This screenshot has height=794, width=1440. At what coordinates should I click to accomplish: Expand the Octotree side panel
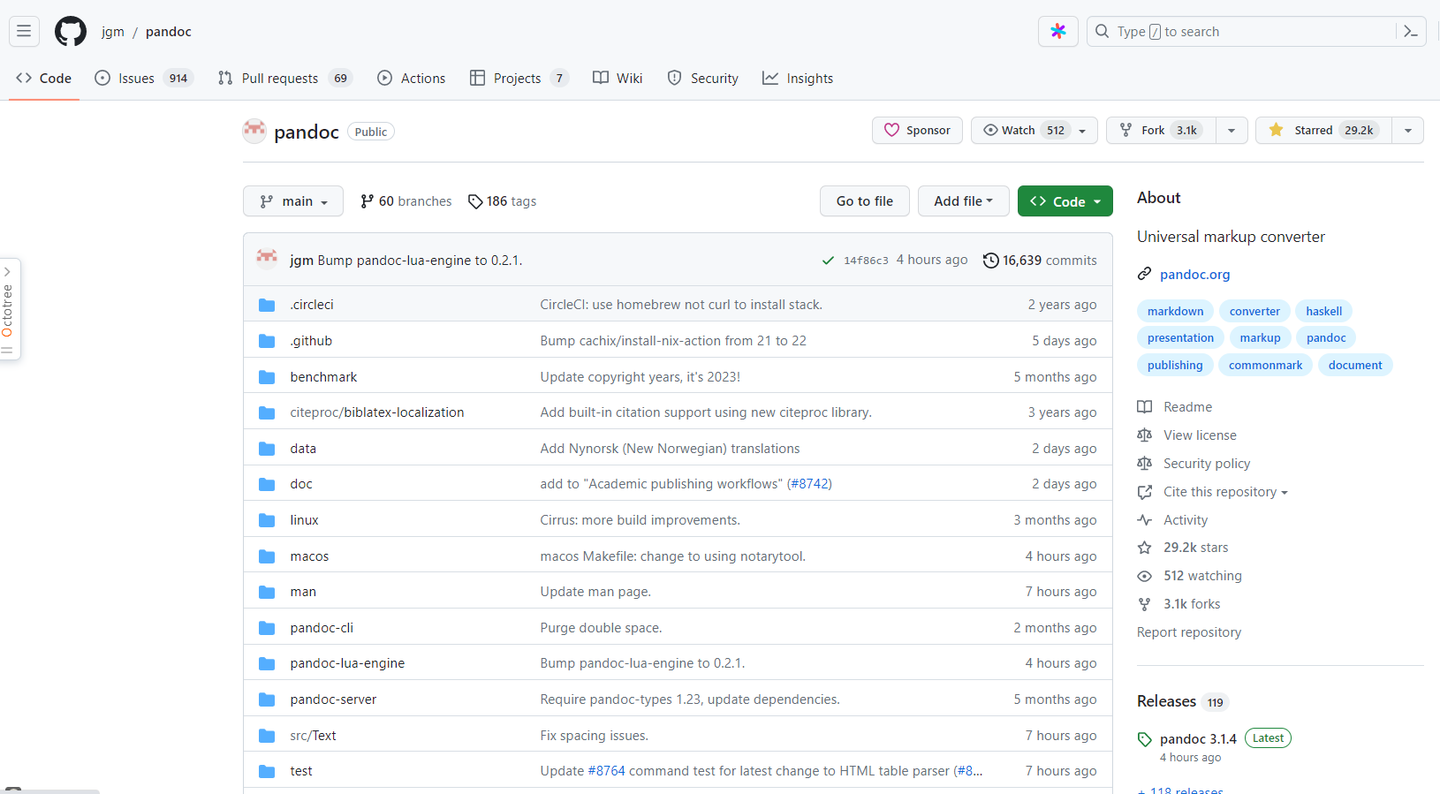coord(8,309)
